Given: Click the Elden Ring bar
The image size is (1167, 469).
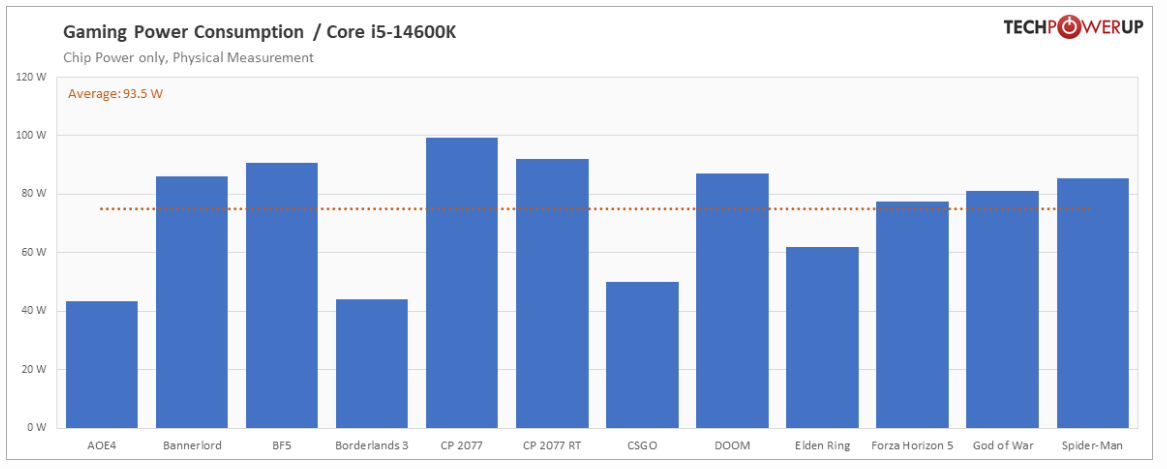Looking at the screenshot, I should (822, 338).
